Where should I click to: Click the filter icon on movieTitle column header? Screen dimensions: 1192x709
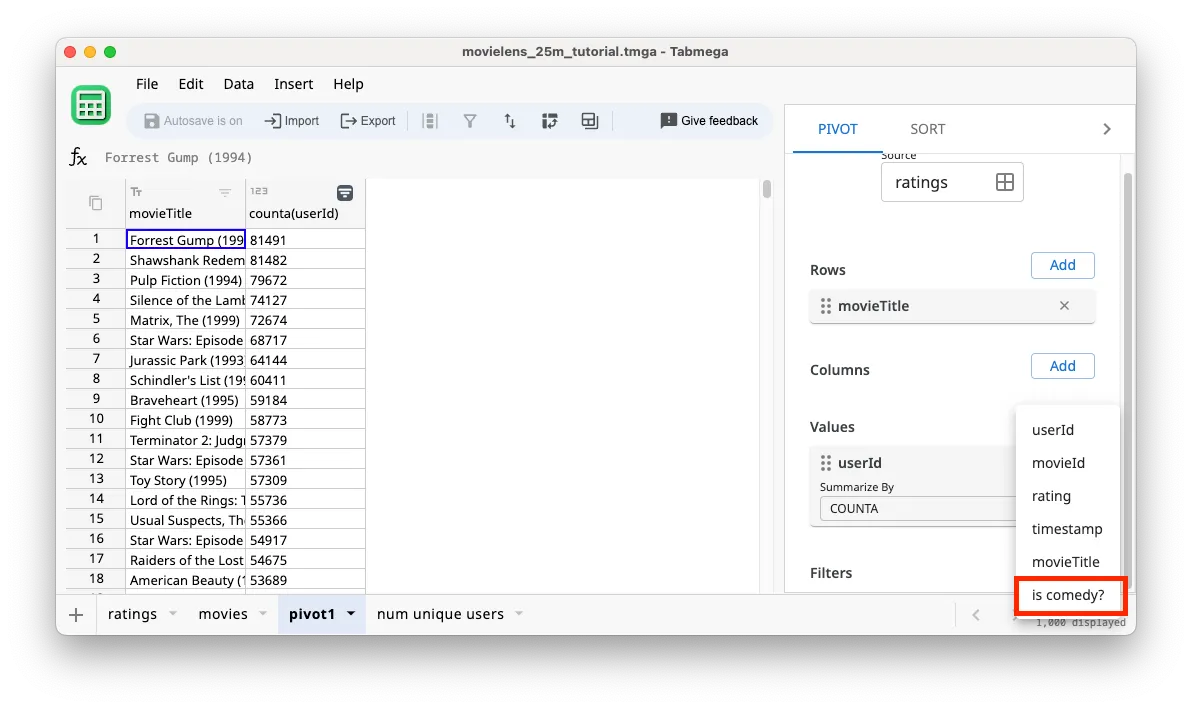tap(225, 192)
